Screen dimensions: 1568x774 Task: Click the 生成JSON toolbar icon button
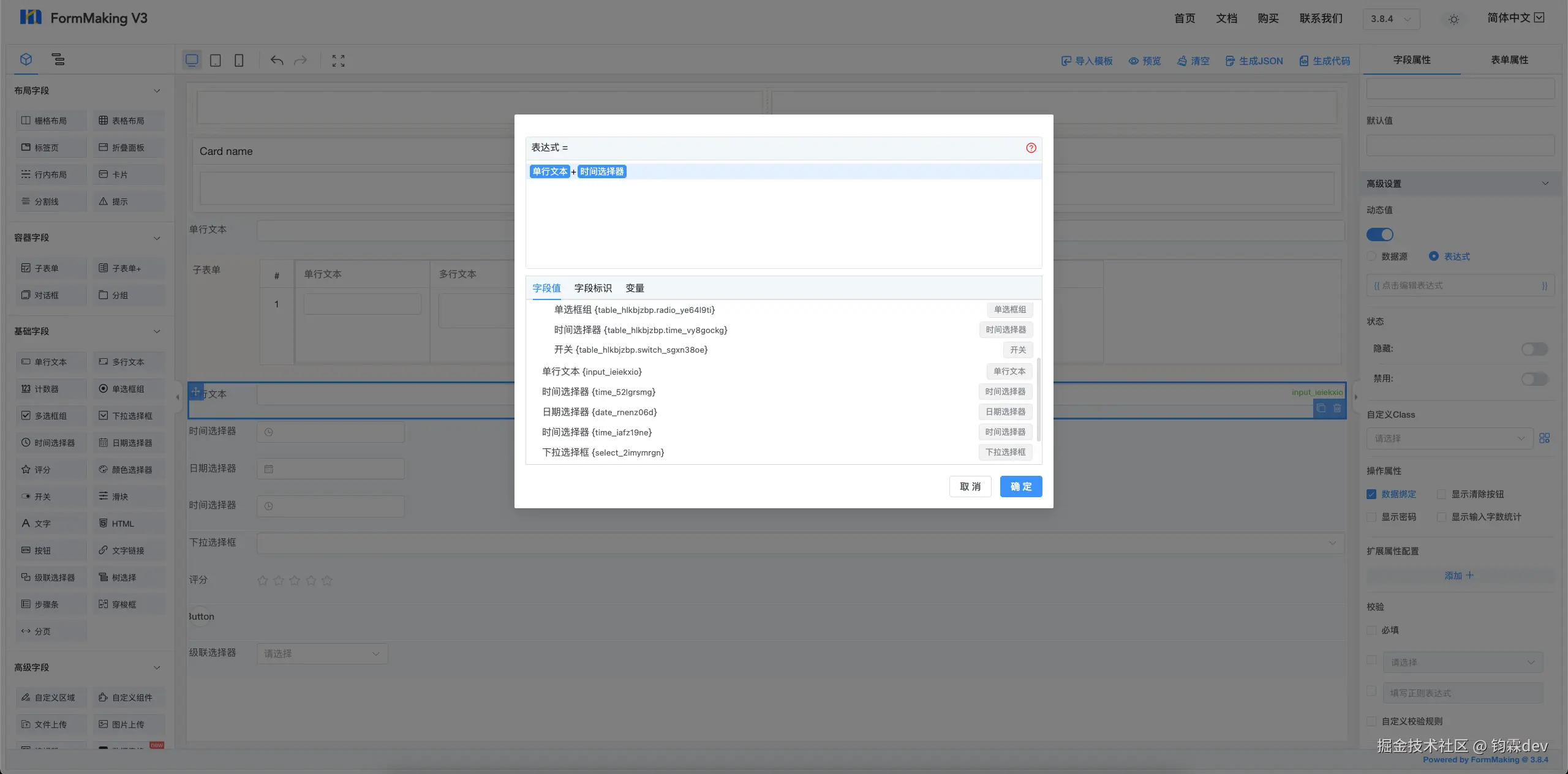click(x=1254, y=61)
